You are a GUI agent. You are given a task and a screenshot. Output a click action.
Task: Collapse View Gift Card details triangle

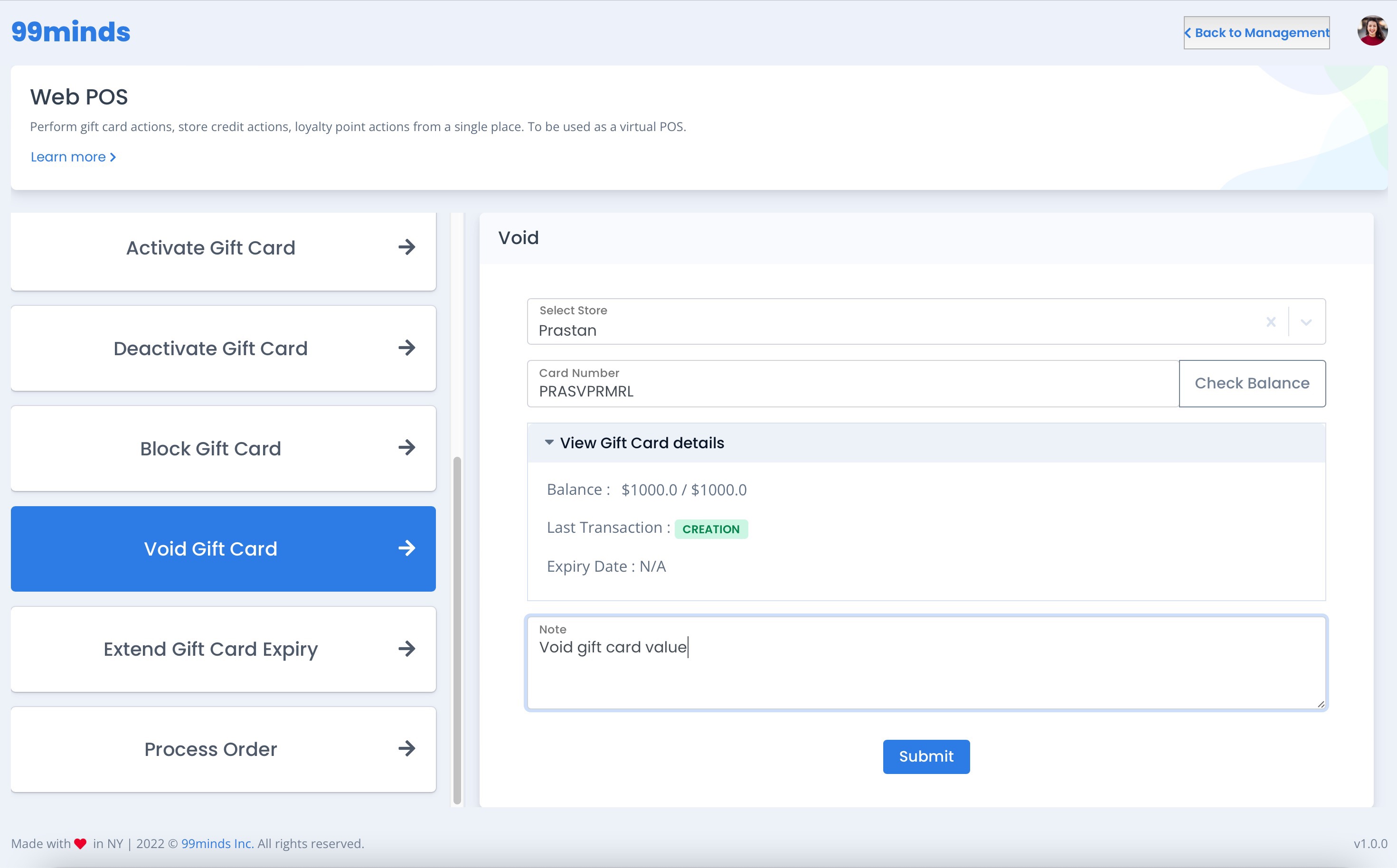[549, 443]
